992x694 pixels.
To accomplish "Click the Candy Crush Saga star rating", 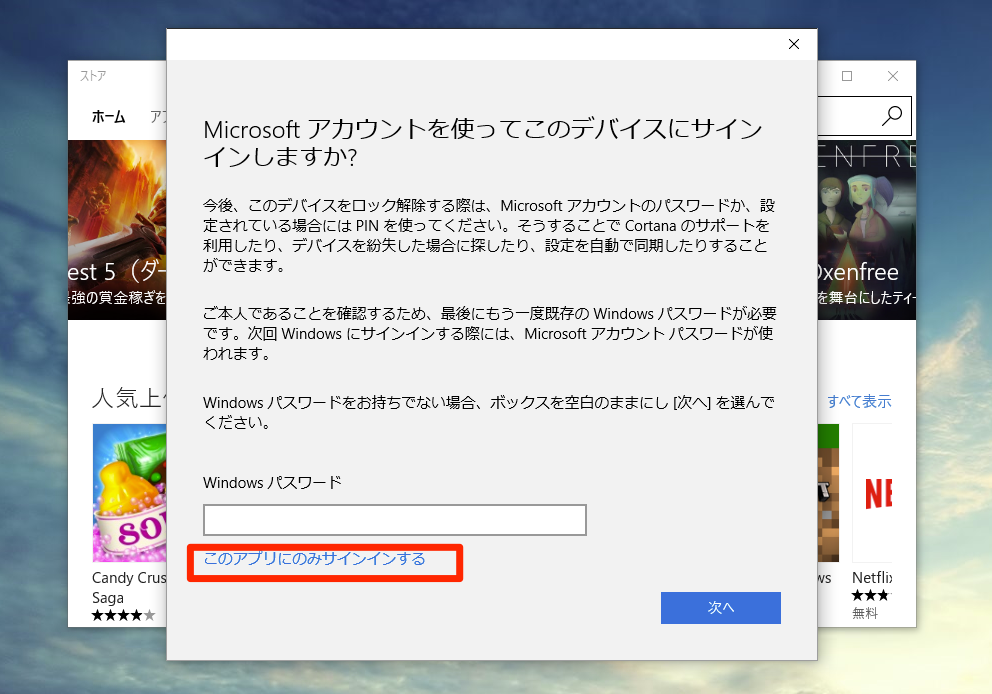I will coord(123,616).
